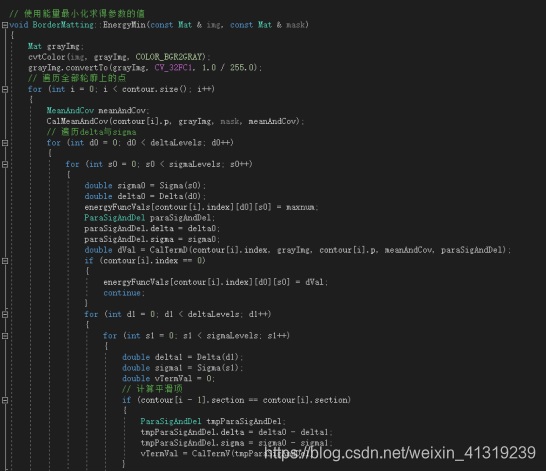Viewport: 546px width, 472px height.
Task: Click the 'tmpParaSigAndDel.delta = delta0 - delta1' line
Action: [x=236, y=432]
